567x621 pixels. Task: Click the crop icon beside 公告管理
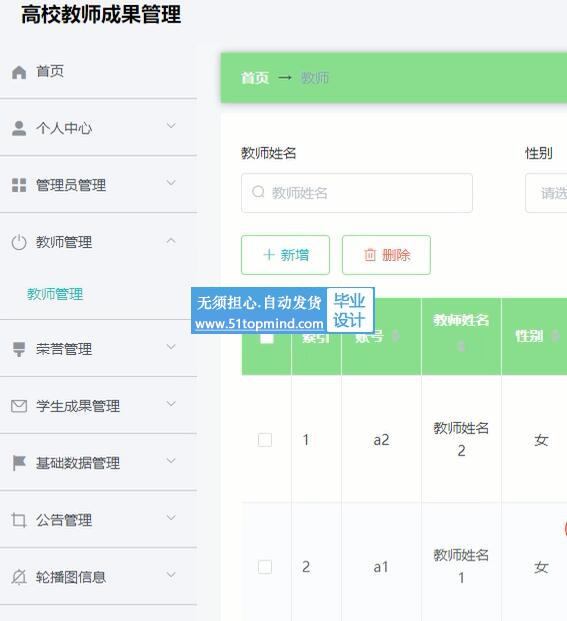click(x=19, y=520)
